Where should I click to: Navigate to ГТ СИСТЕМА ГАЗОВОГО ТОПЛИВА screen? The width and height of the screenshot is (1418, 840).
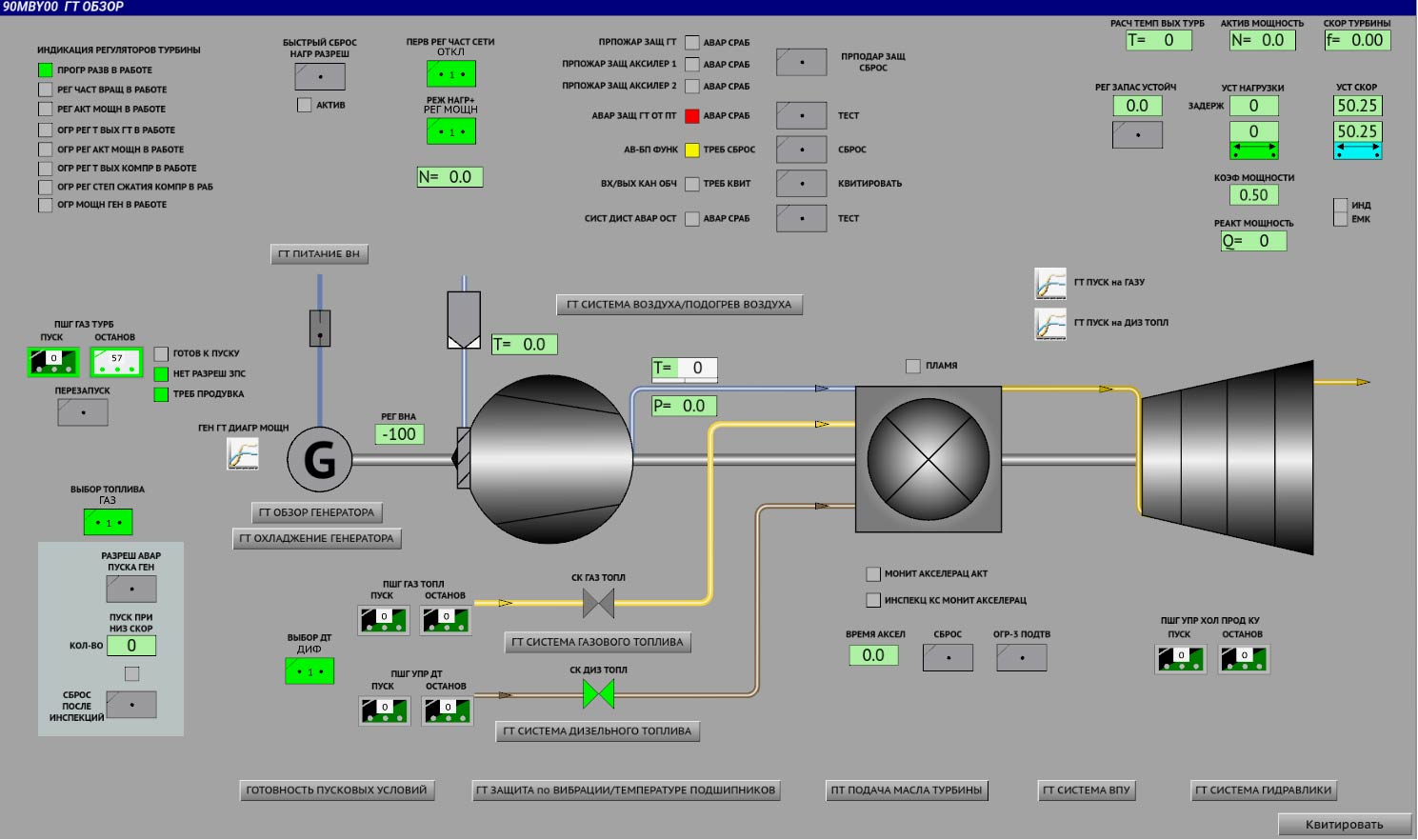click(597, 642)
